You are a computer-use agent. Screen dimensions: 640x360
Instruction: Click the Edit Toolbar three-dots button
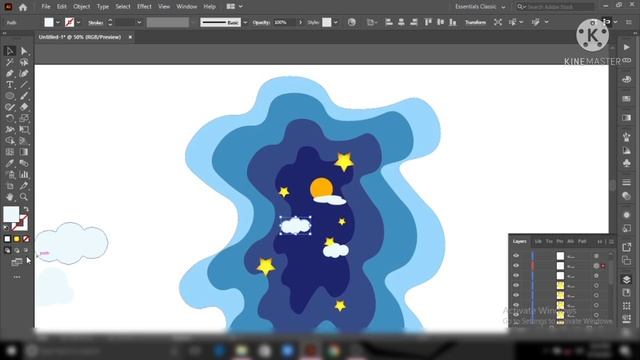[17, 277]
